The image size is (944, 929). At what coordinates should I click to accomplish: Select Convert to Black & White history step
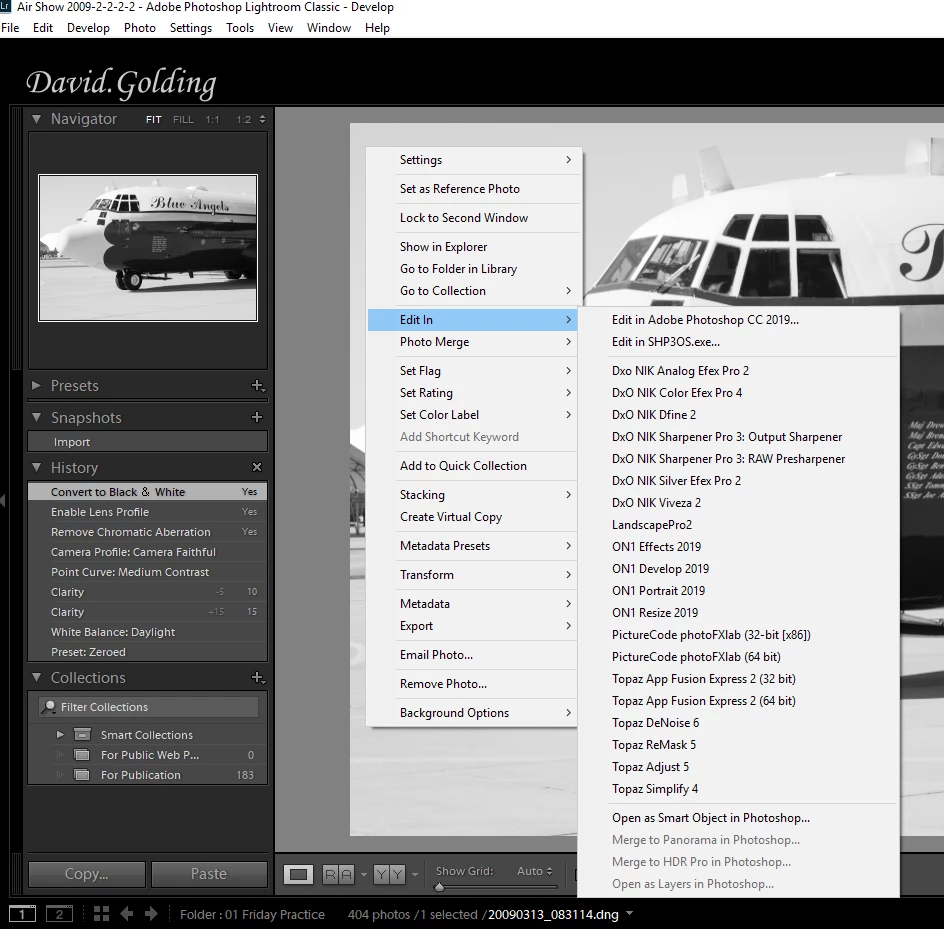click(x=148, y=492)
